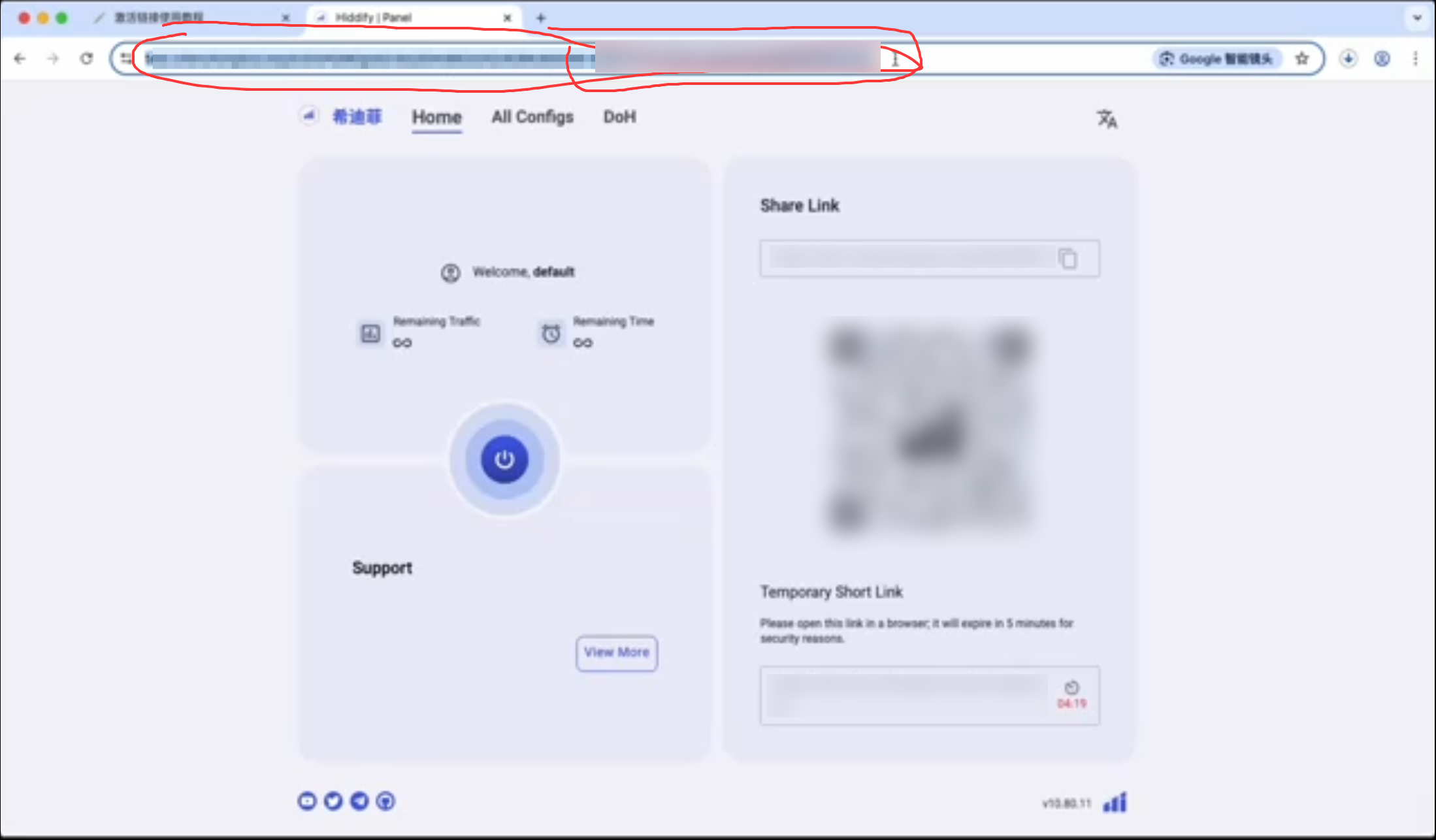The height and width of the screenshot is (840, 1436).
Task: Click the Temporary Short Link field
Action: pyautogui.click(x=930, y=696)
